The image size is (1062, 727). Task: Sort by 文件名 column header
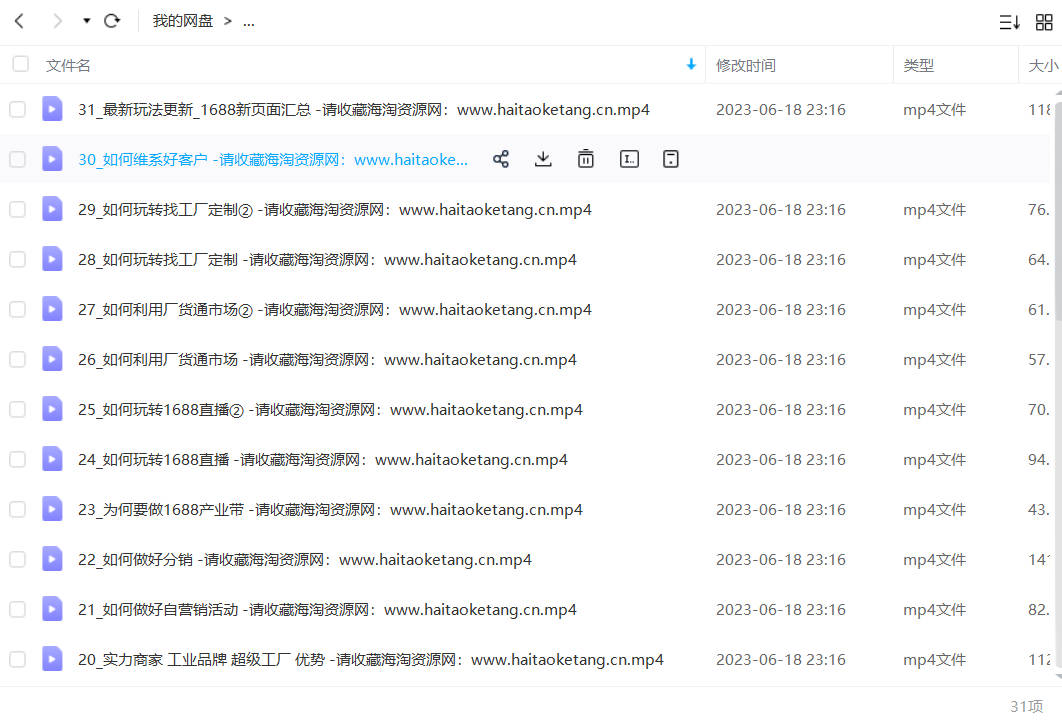68,66
